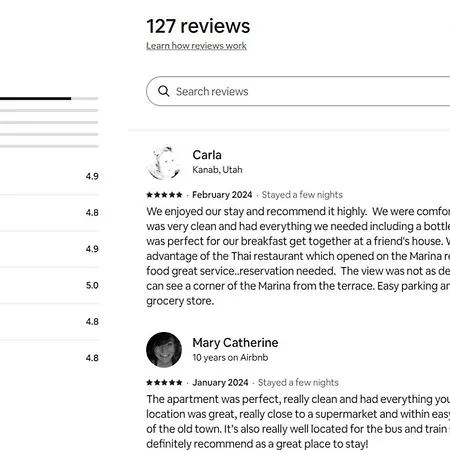The height and width of the screenshot is (450, 450).
Task: Select the January 2024 review date
Action: click(x=220, y=382)
